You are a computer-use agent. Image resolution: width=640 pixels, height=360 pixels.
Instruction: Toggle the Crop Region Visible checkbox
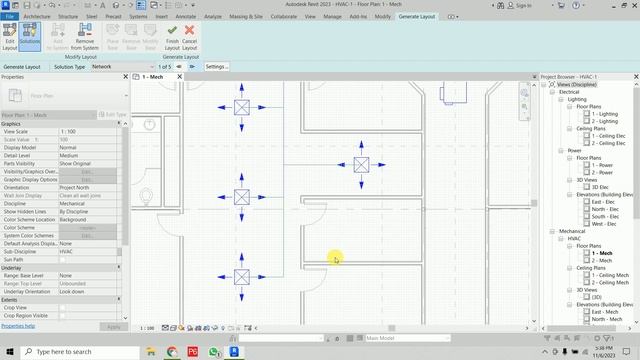tap(62, 316)
